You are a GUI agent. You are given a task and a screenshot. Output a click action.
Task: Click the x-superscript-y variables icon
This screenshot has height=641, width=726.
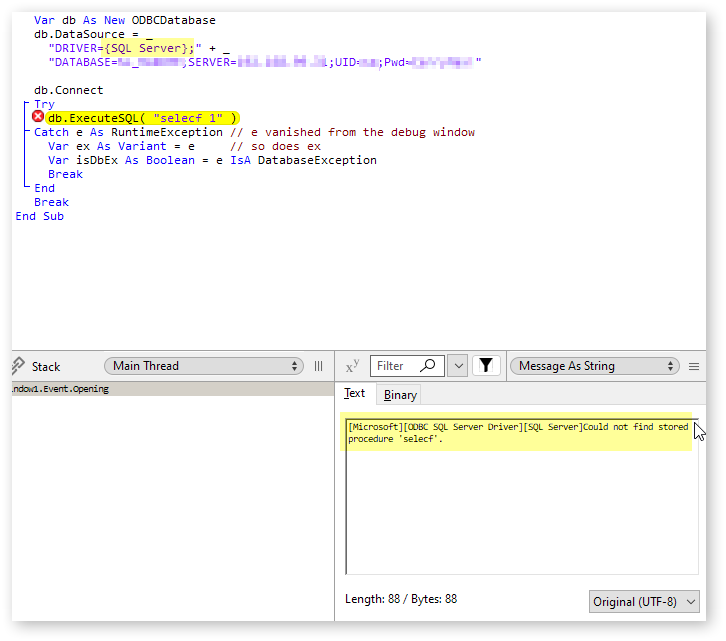[352, 366]
